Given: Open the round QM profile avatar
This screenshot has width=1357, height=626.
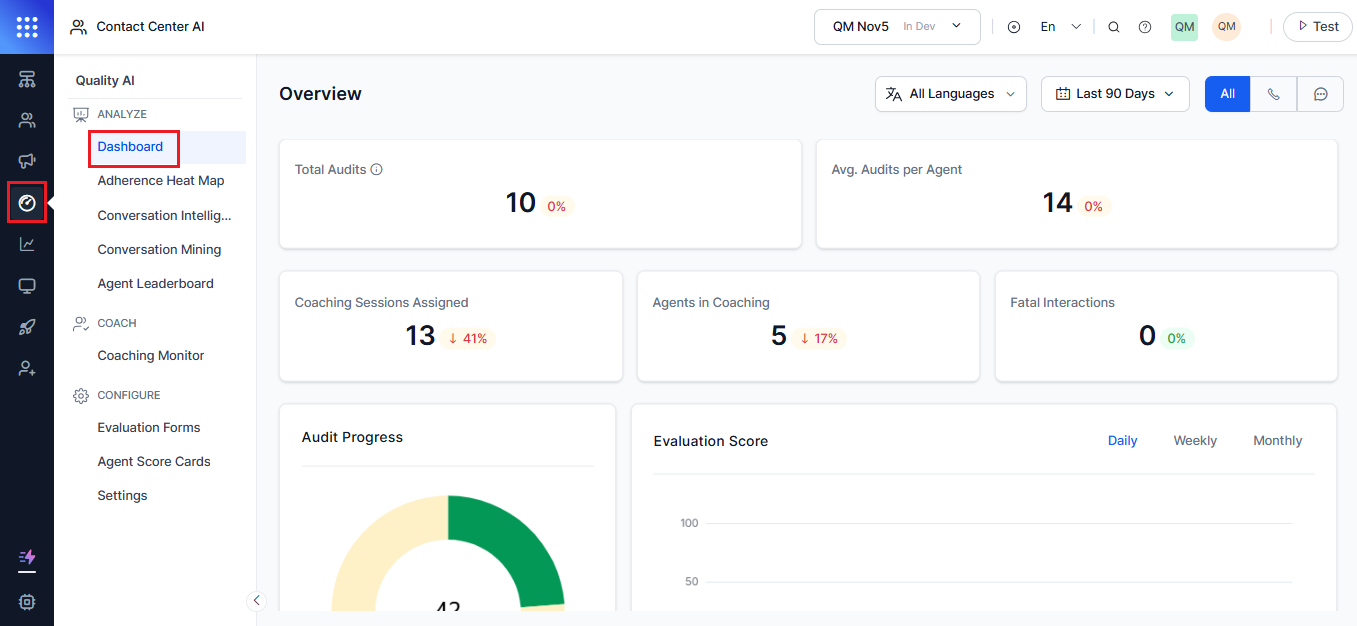Looking at the screenshot, I should [x=1226, y=27].
